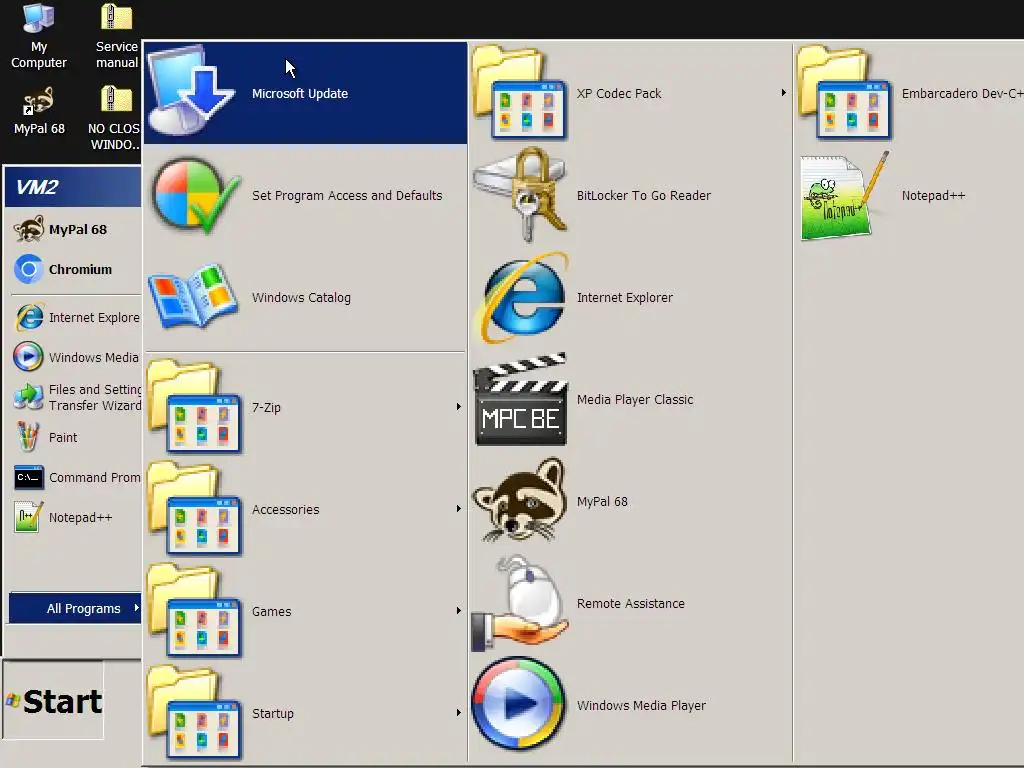Click the "Paint" label in Start menu
Viewport: 1024px width, 768px height.
click(x=63, y=437)
